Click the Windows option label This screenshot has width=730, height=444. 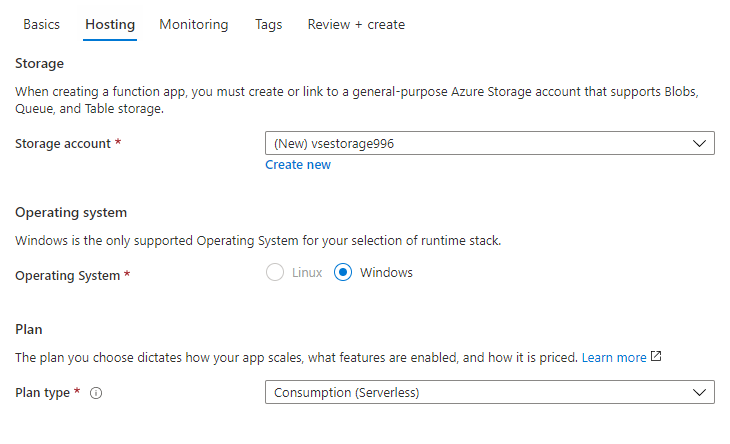coord(386,272)
